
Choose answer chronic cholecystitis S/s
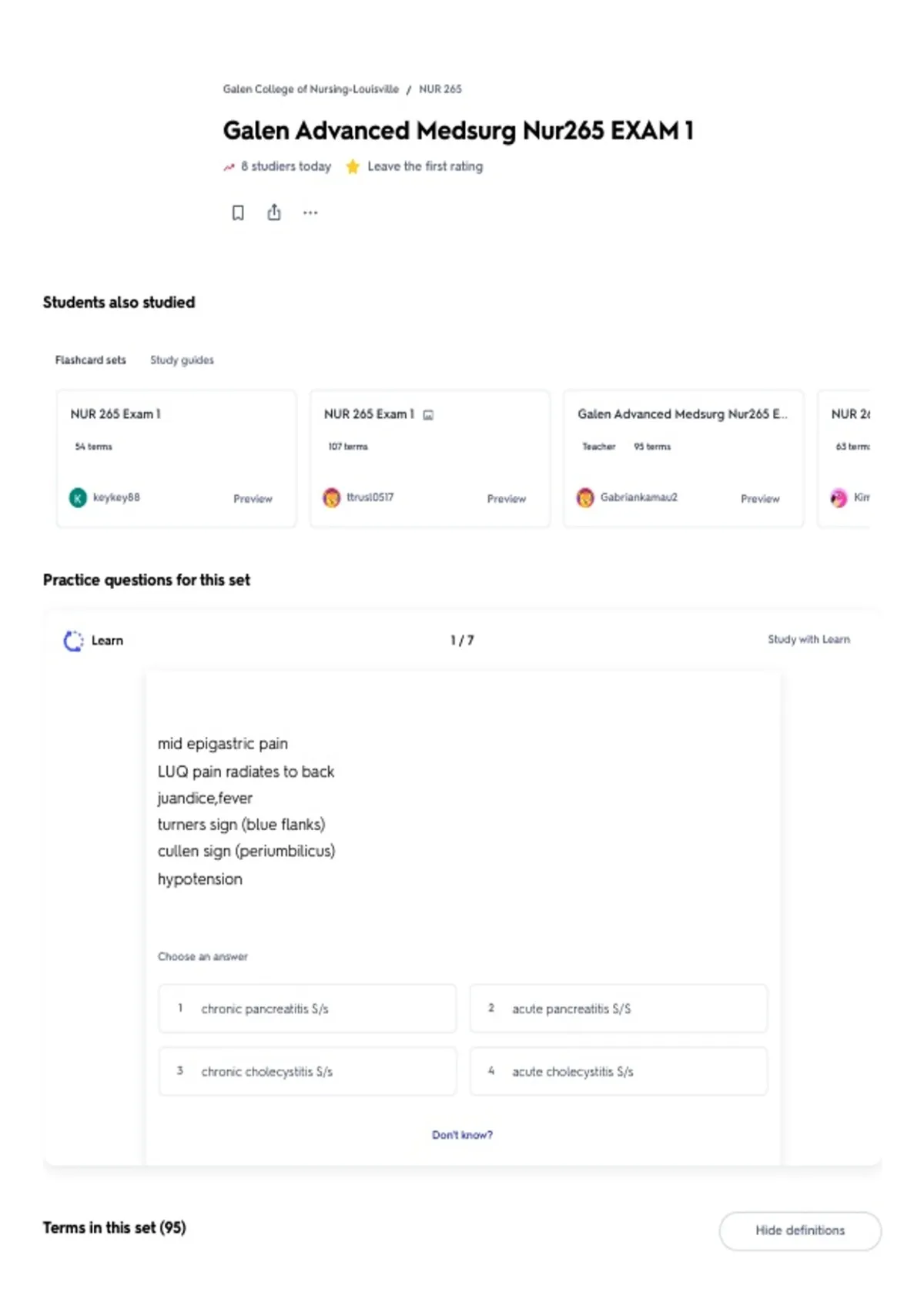(x=307, y=1071)
